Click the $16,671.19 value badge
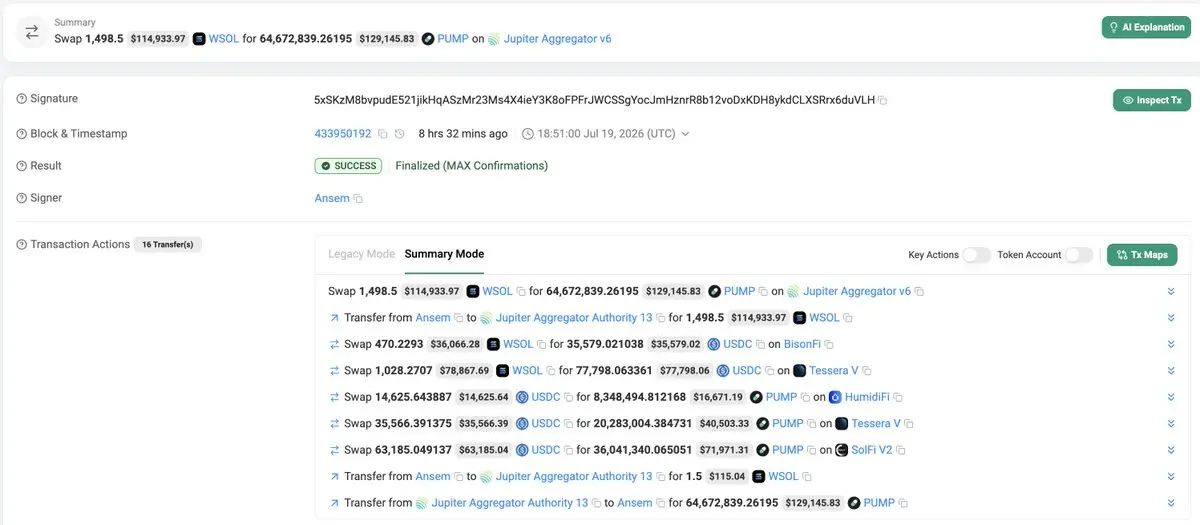The width and height of the screenshot is (1200, 525). [x=718, y=397]
